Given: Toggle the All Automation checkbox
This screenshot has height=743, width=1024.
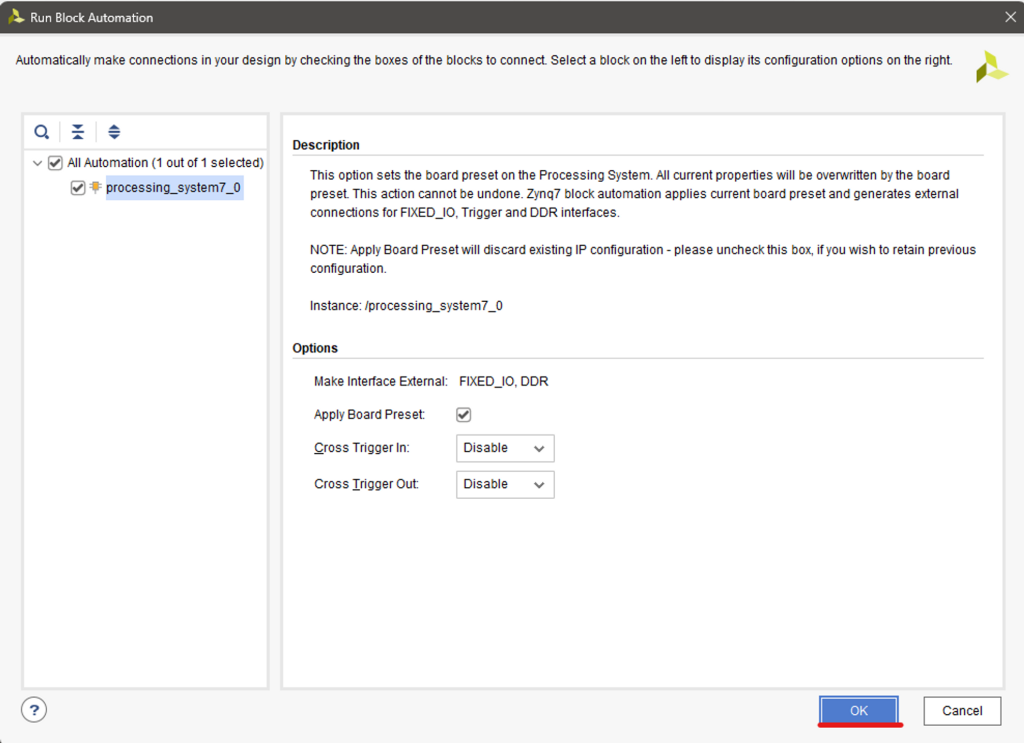Looking at the screenshot, I should 56,163.
